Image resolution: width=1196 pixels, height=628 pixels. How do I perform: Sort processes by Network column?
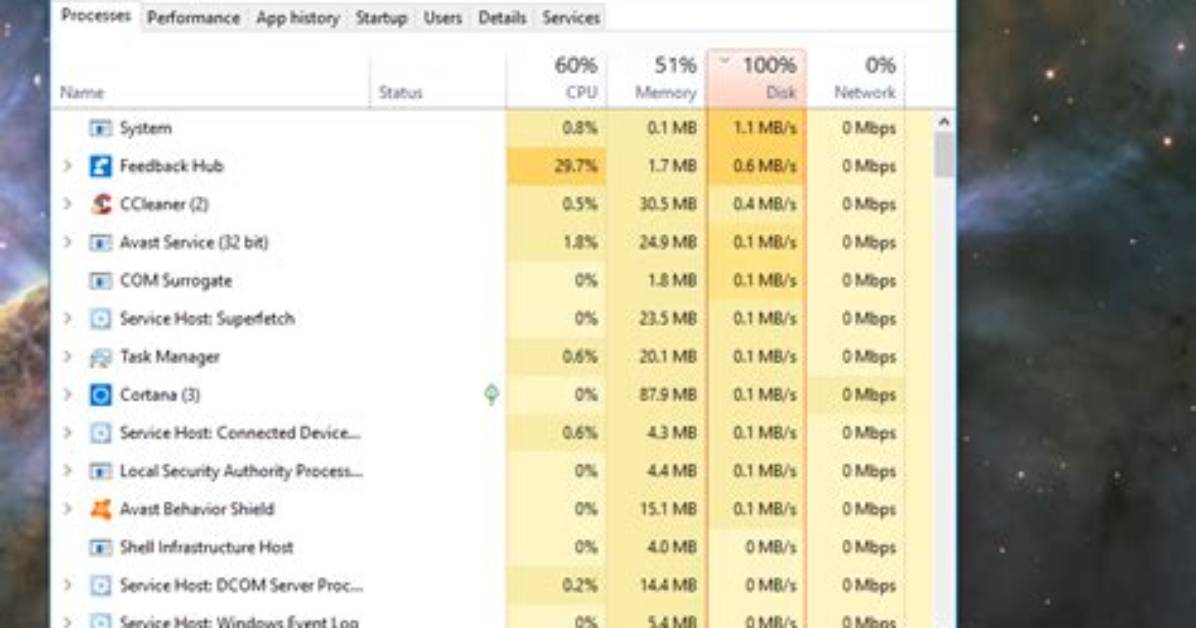click(857, 79)
